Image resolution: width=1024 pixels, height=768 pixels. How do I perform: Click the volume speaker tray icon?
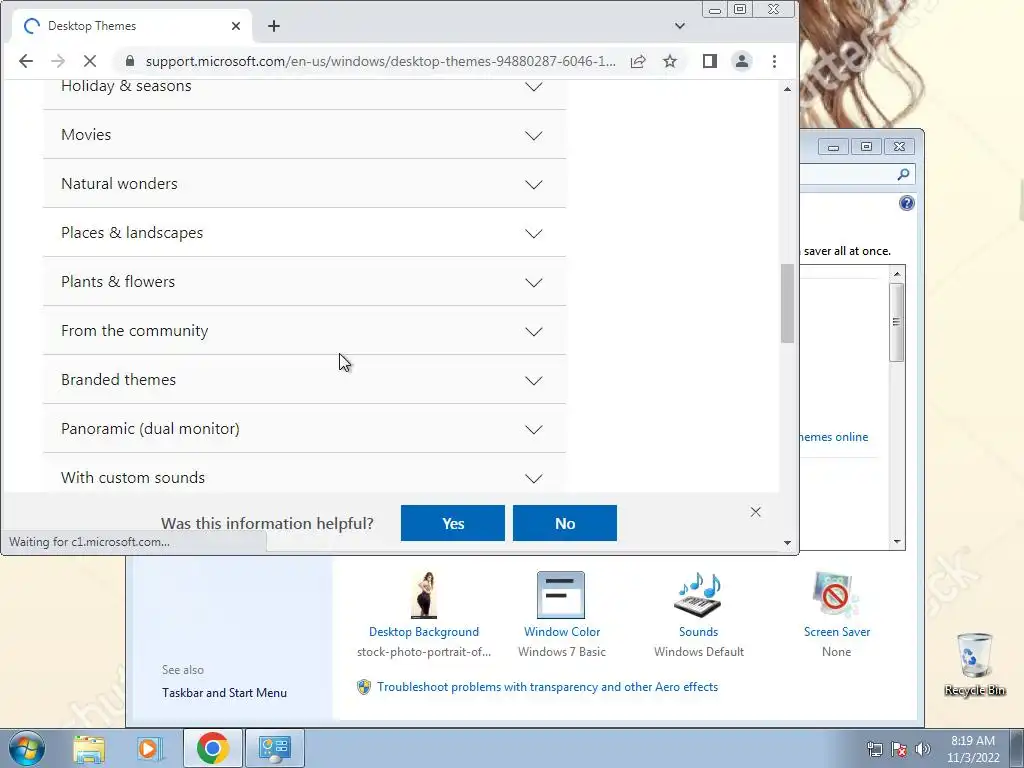click(x=923, y=749)
